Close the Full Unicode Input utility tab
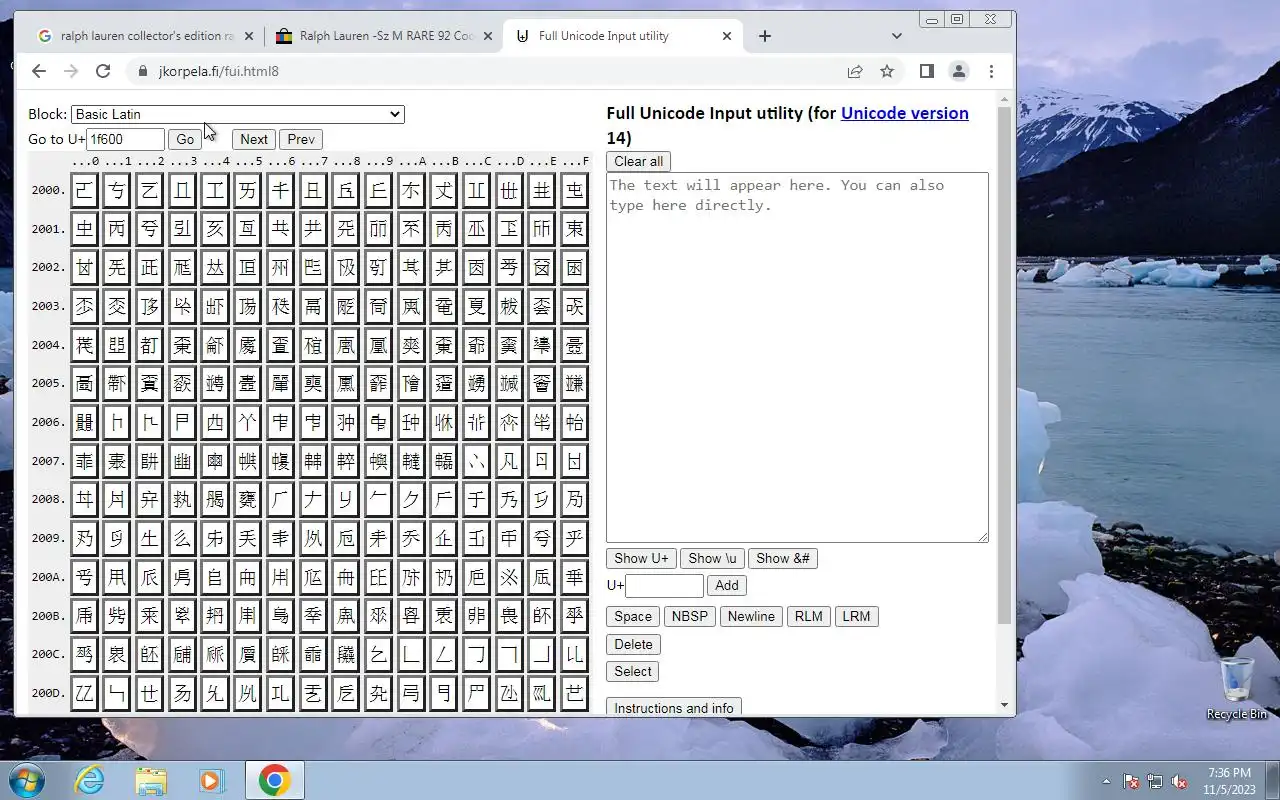The height and width of the screenshot is (800, 1280). point(727,36)
